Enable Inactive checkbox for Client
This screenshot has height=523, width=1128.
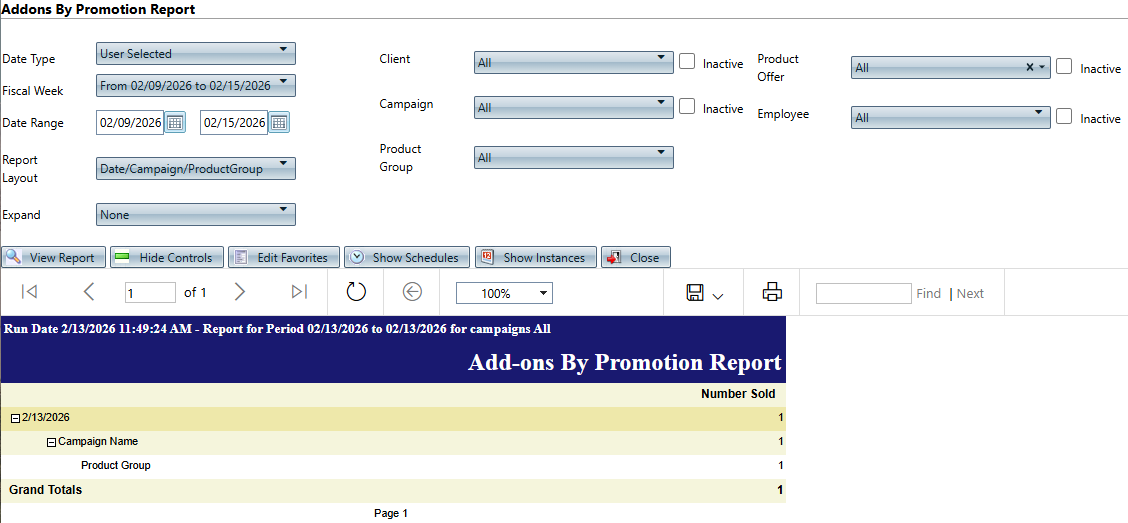coord(687,62)
